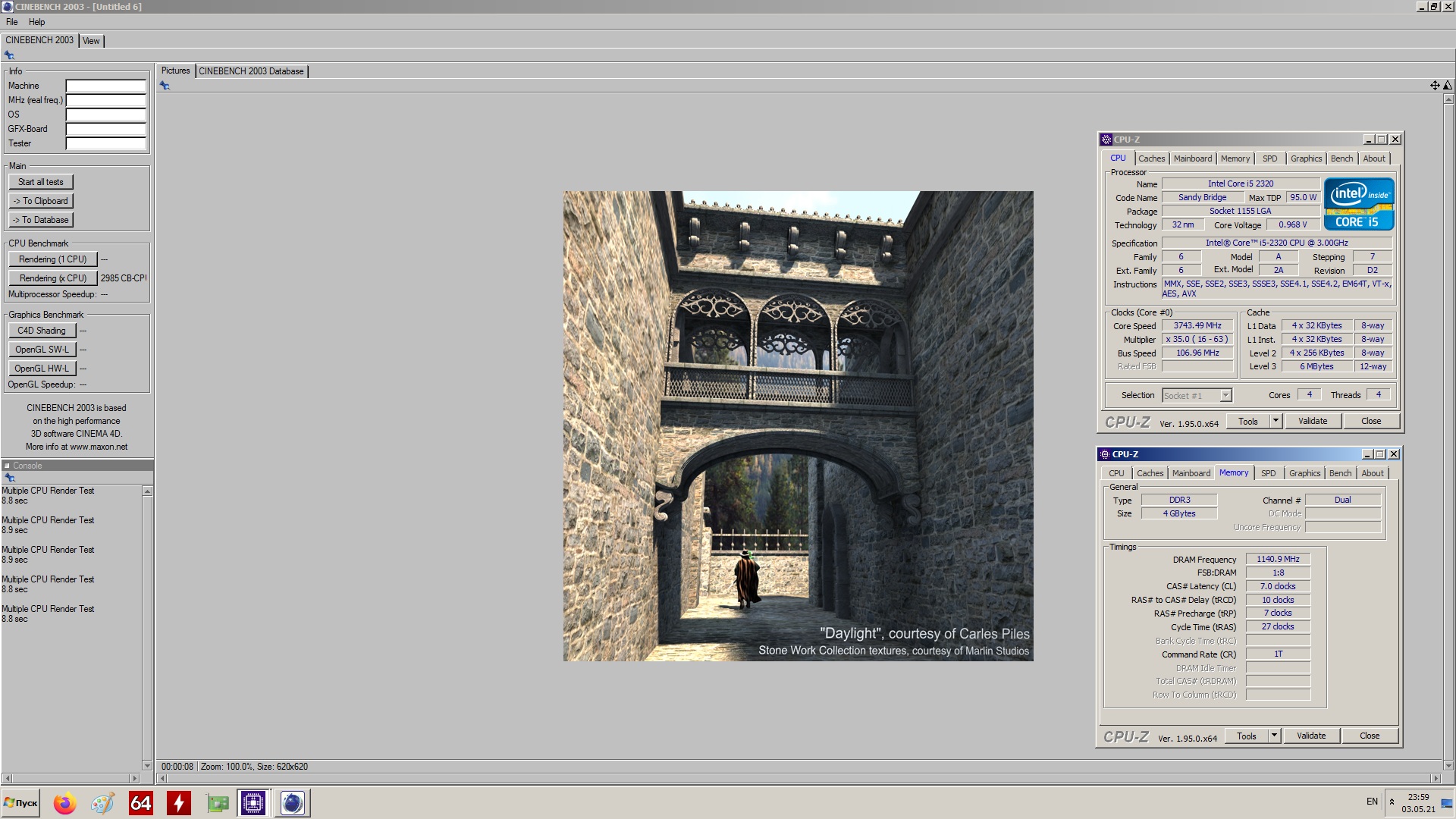The height and width of the screenshot is (819, 1456).
Task: Open Tools dropdown arrow in top CPU-Z
Action: tap(1276, 421)
